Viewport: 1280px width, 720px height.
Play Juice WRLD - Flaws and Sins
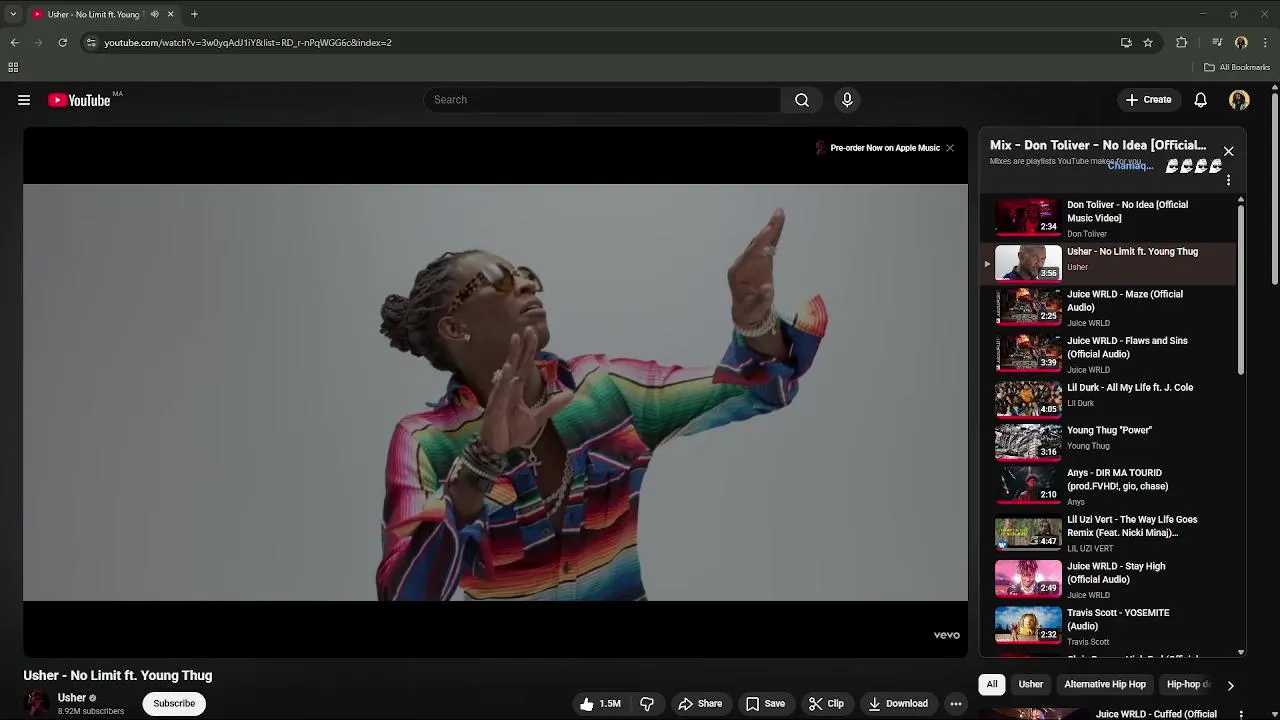(x=1110, y=354)
